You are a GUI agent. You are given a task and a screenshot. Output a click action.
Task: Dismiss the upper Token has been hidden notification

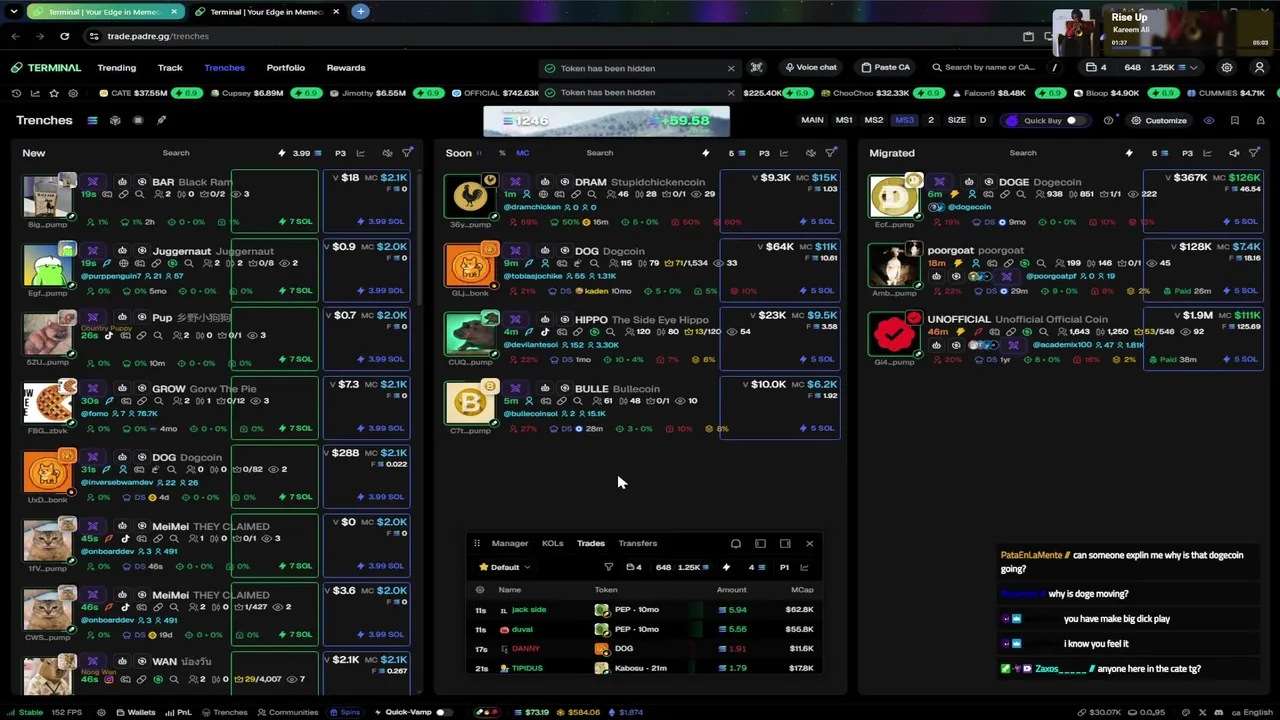coord(731,68)
